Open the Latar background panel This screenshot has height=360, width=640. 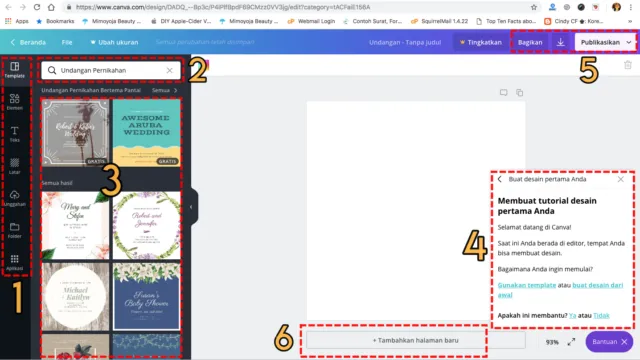point(15,166)
